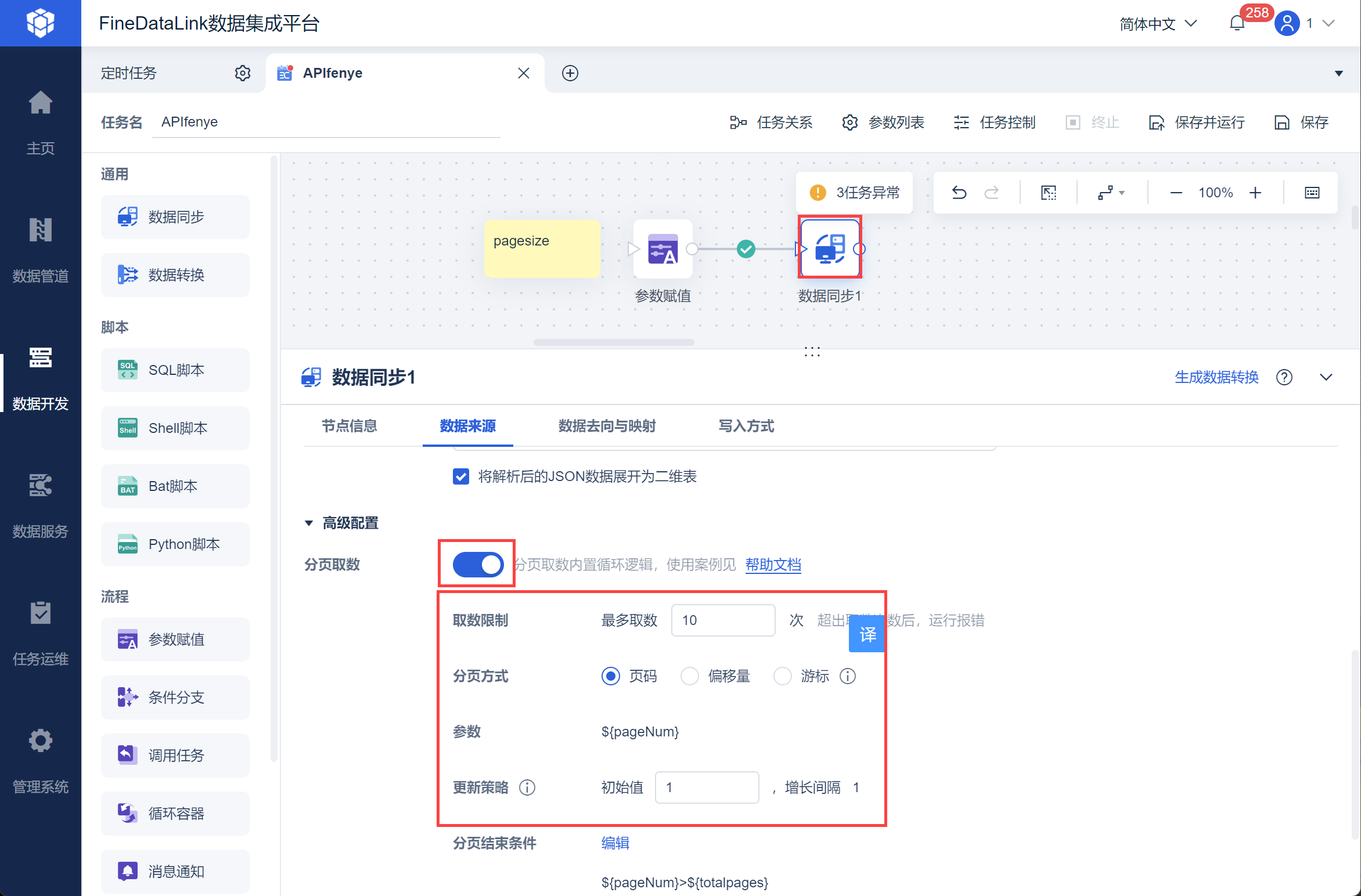Open the notification bell icon
The width and height of the screenshot is (1361, 896).
tap(1237, 23)
